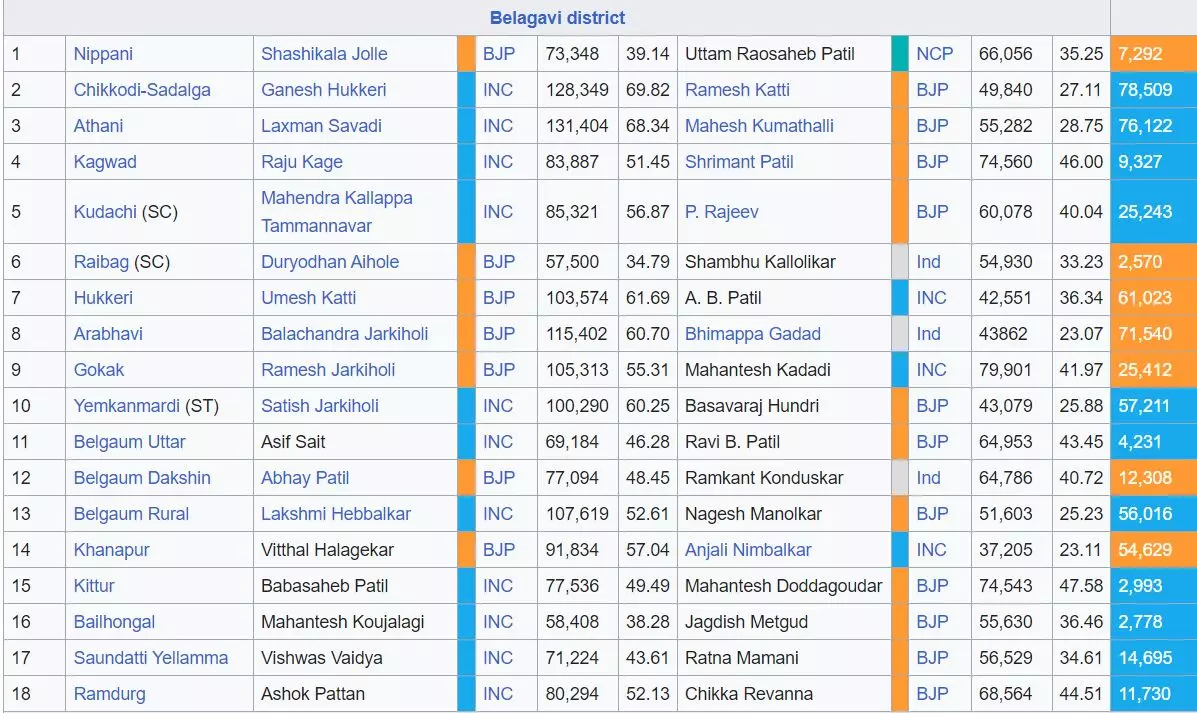Screen dimensions: 1197x713
Task: Click the Mahendra Kallappa Tammannavar link
Action: pos(337,211)
